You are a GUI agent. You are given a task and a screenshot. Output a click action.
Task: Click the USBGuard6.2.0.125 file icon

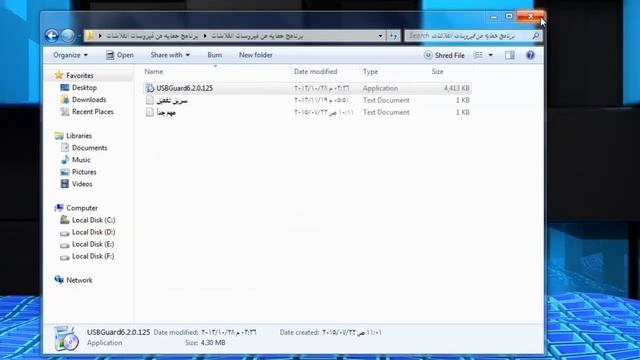pyautogui.click(x=150, y=88)
